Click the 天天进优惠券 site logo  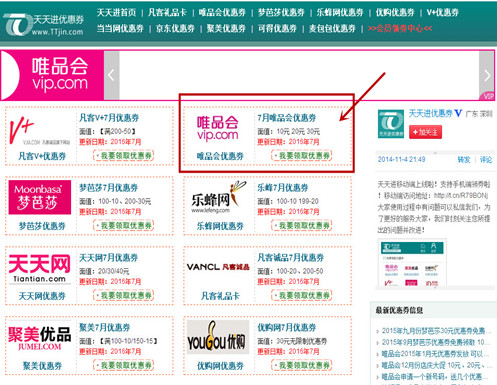43,24
